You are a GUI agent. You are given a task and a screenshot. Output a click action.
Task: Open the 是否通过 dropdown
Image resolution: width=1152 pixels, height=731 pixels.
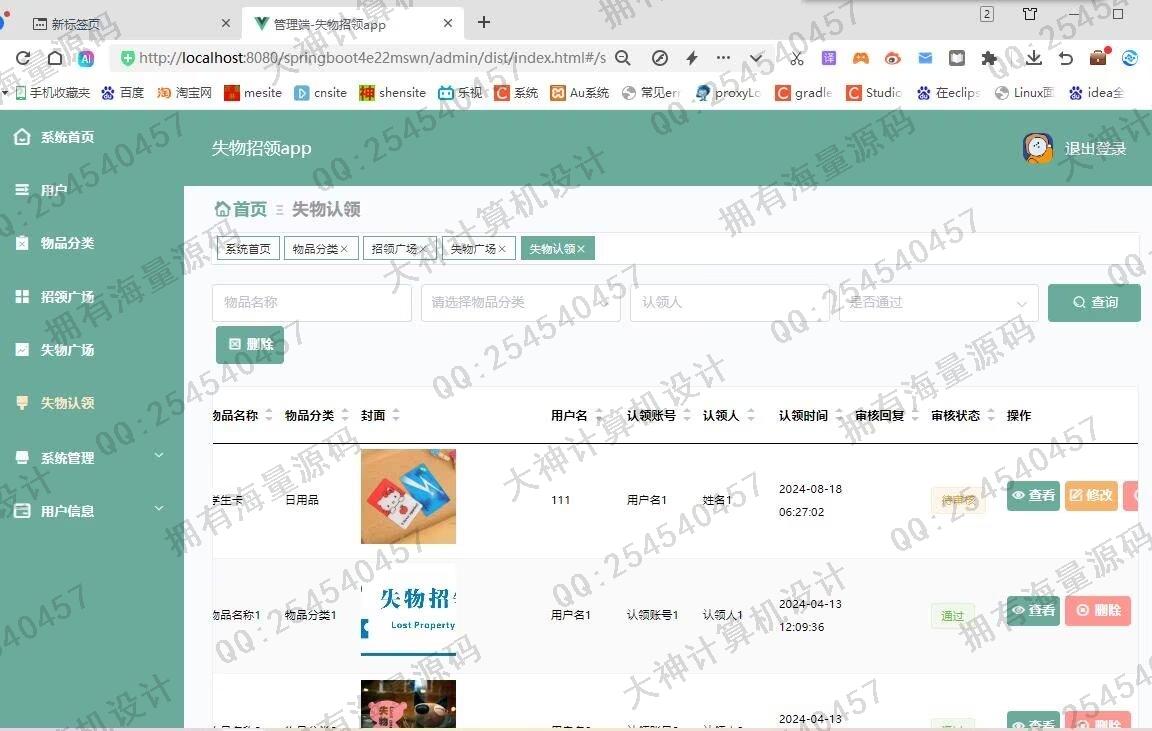pos(938,303)
